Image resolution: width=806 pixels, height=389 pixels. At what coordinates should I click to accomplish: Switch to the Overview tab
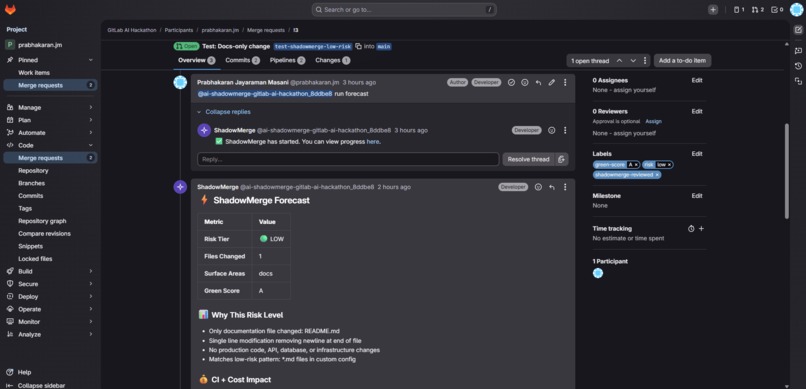(x=196, y=61)
